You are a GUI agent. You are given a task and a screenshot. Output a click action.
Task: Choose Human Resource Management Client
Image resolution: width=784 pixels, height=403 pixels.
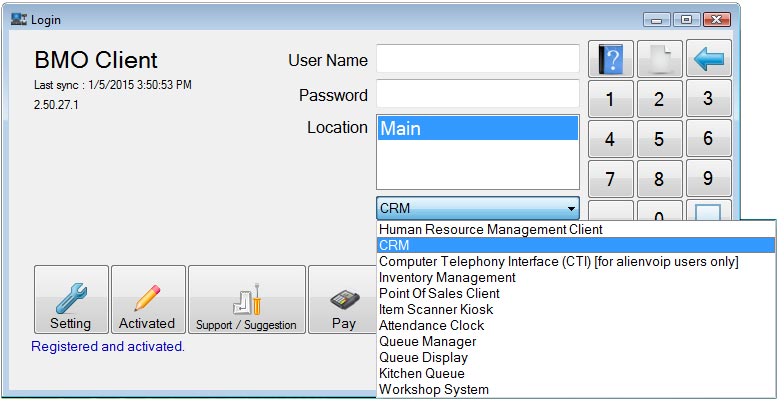point(576,230)
